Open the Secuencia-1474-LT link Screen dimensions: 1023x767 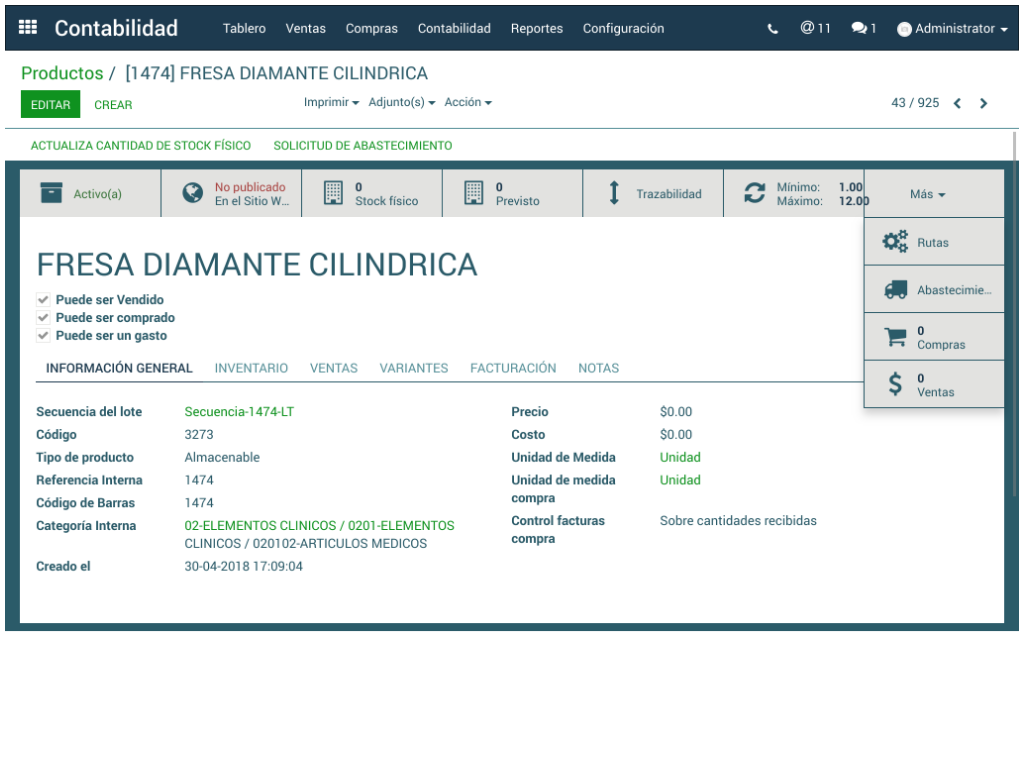pos(239,412)
